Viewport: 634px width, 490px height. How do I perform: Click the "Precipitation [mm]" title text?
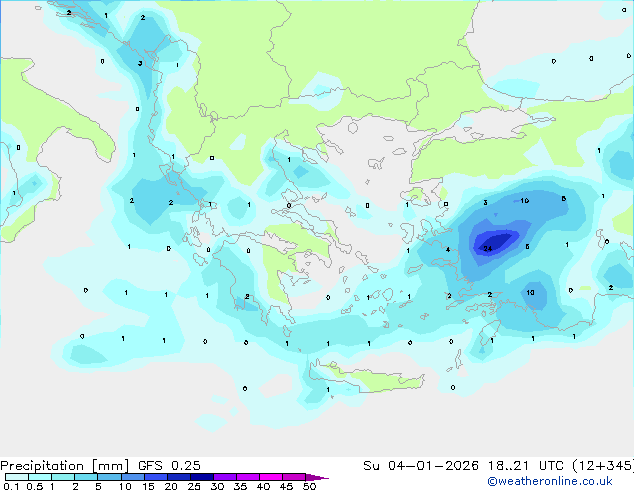(x=65, y=466)
